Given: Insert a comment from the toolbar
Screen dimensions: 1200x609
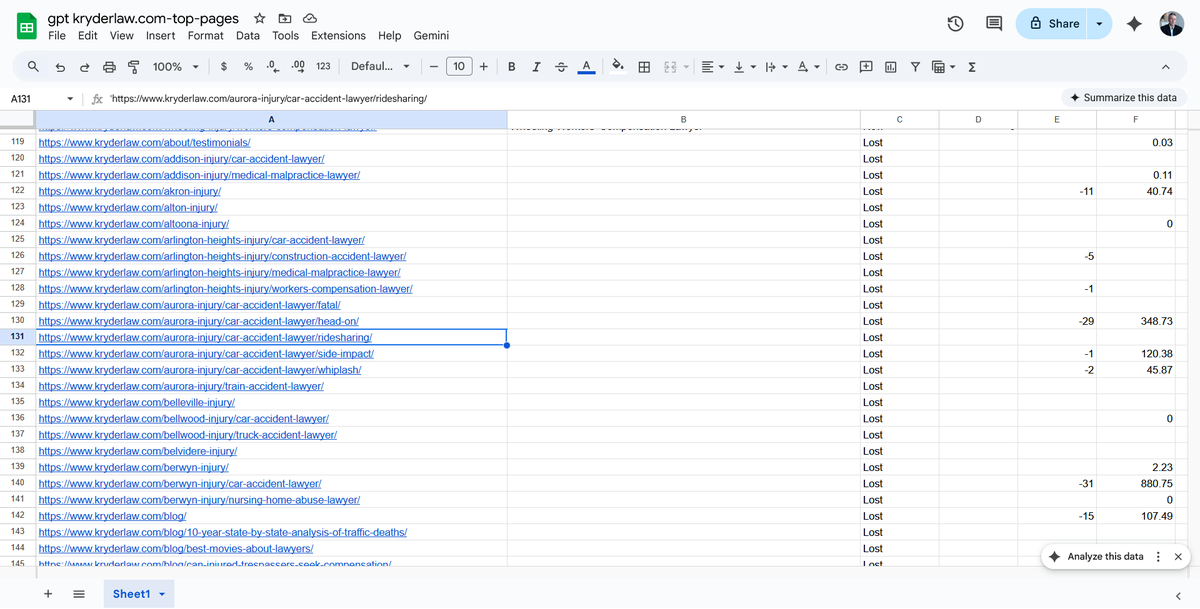Looking at the screenshot, I should pos(866,67).
